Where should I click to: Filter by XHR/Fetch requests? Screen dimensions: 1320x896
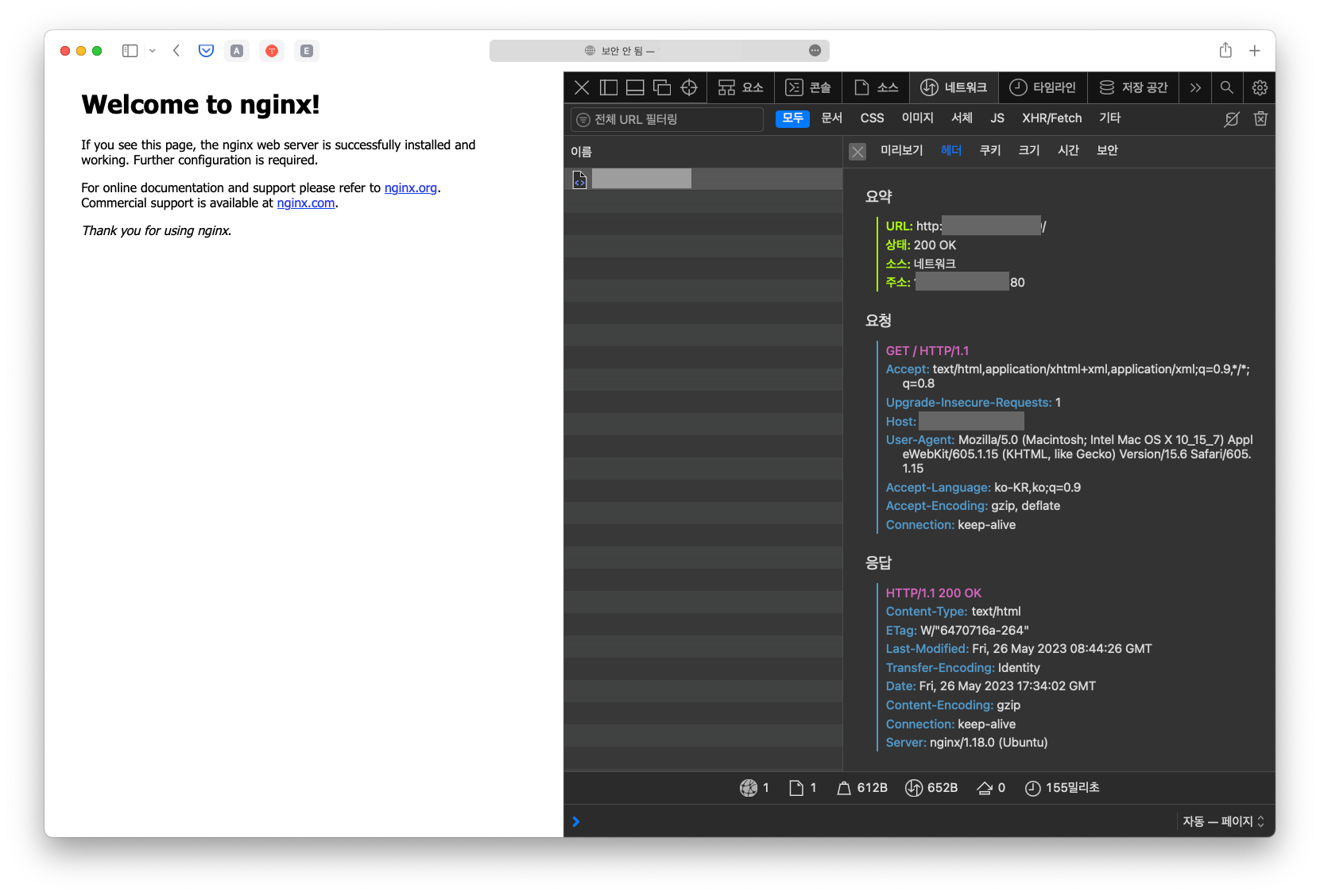tap(1051, 118)
